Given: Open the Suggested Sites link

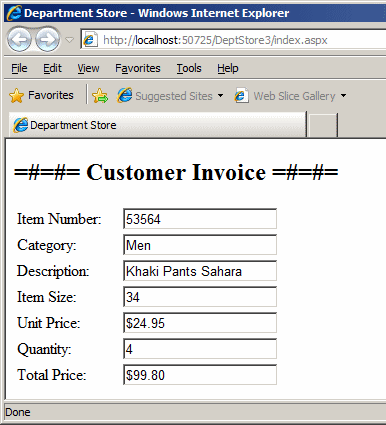Looking at the screenshot, I should click(174, 96).
